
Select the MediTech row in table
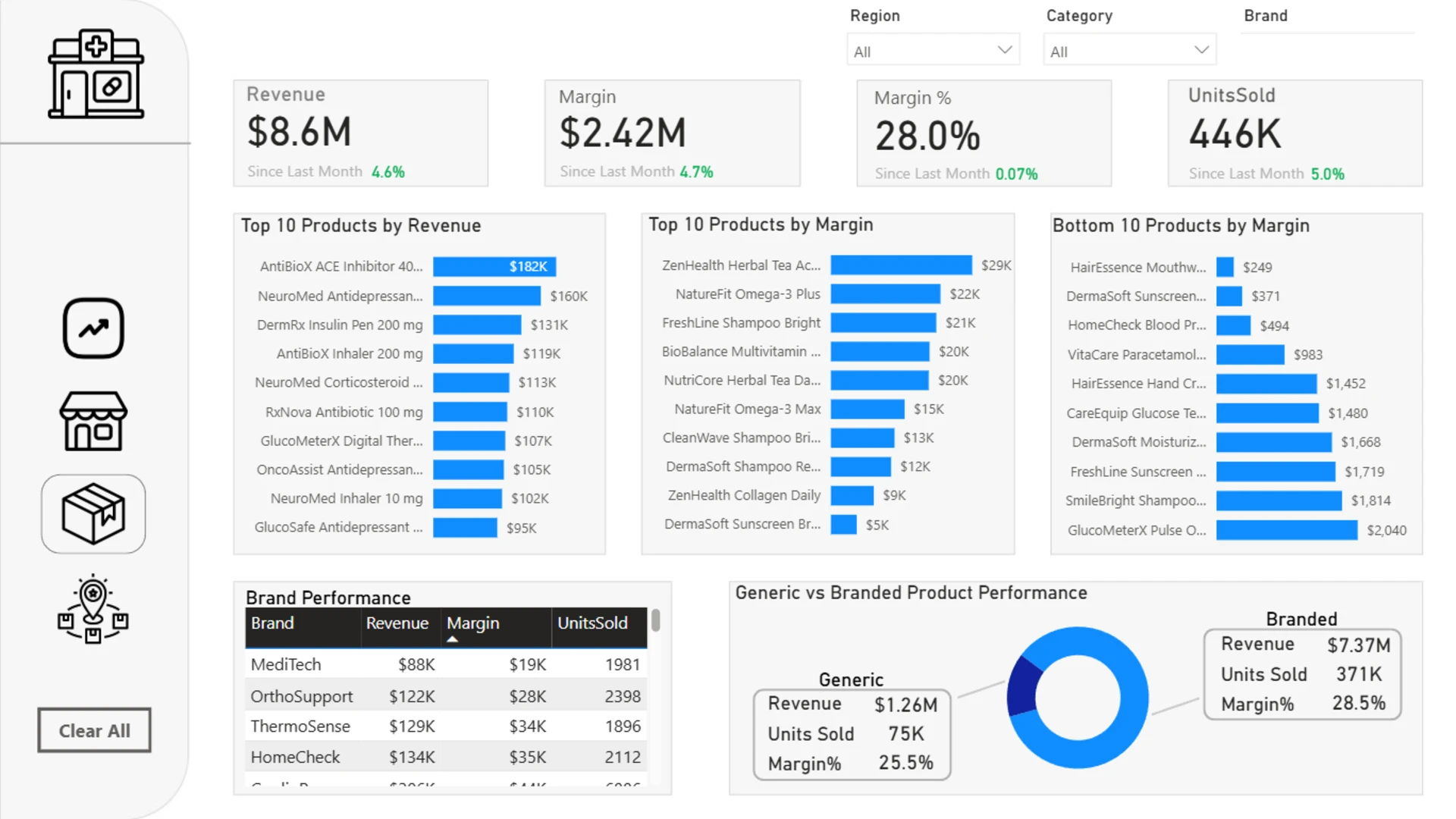point(446,664)
